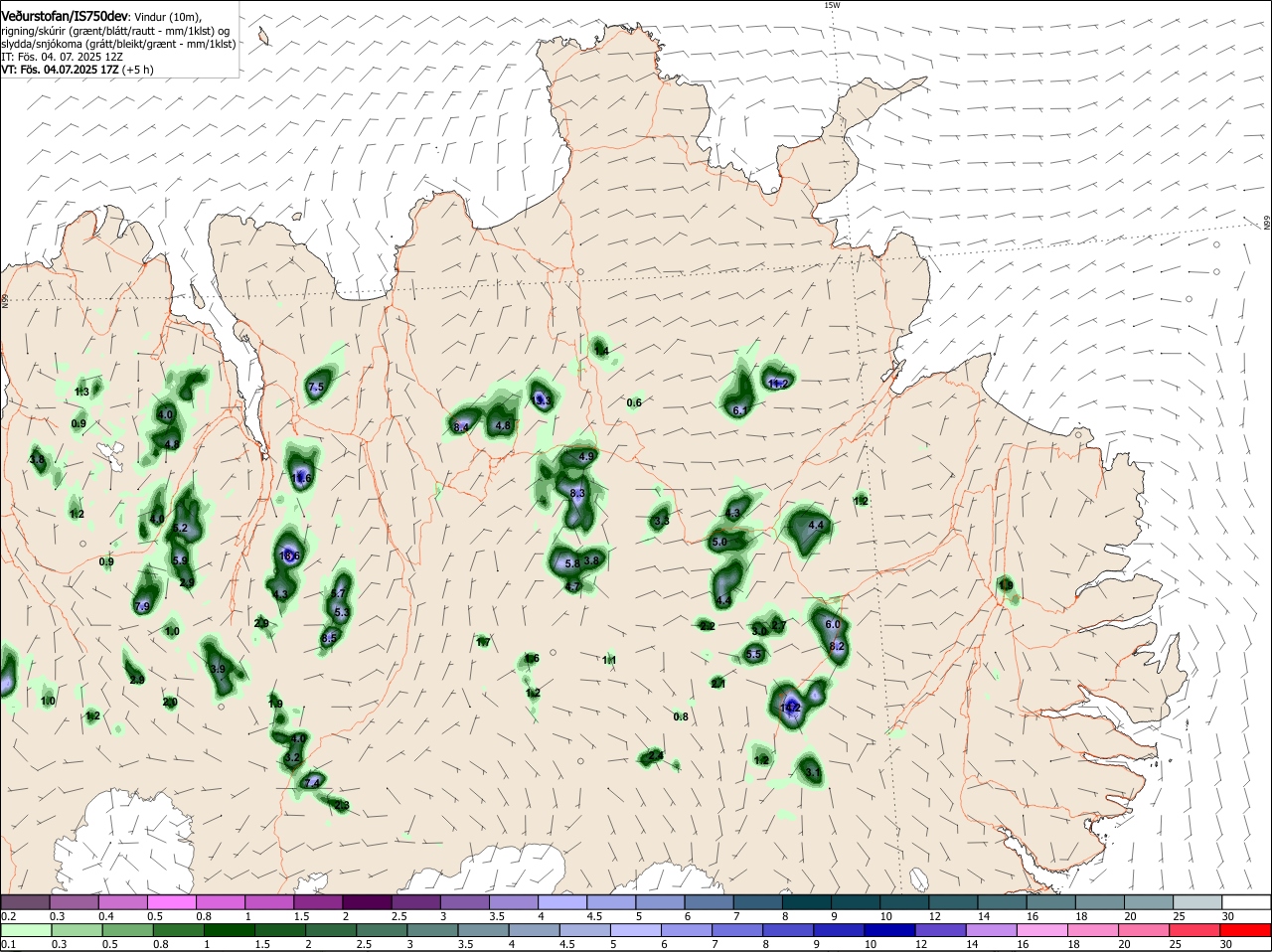Viewport: 1272px width, 952px height.
Task: Click the 2.4 precipitation value
Action: (x=655, y=755)
